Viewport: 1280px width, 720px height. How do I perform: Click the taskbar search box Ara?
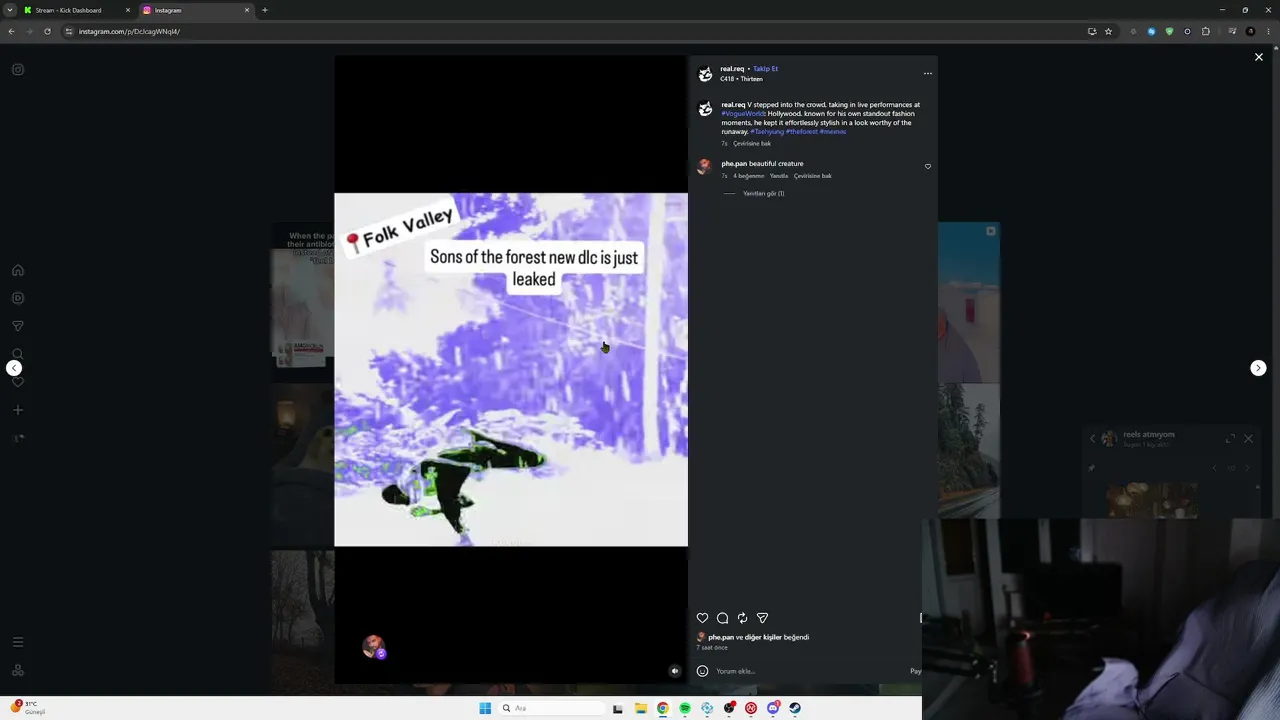tap(553, 708)
